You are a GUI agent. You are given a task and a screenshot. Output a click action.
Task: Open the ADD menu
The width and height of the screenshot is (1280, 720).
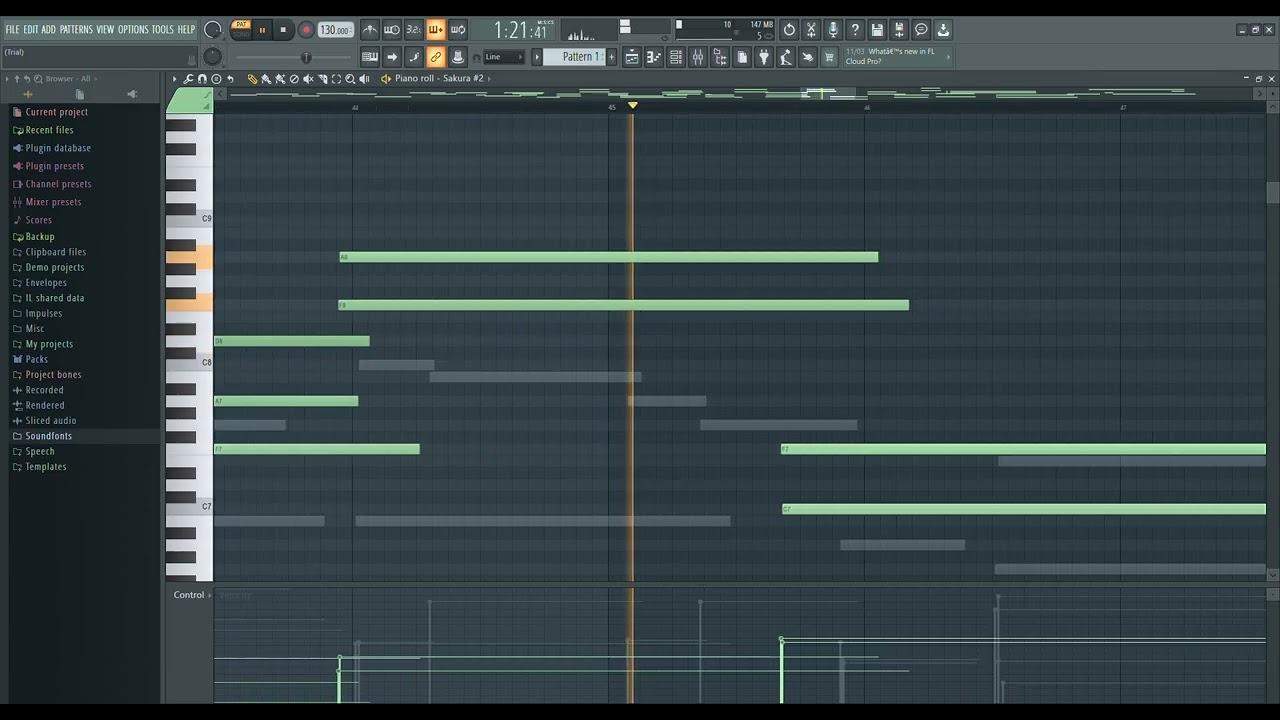click(49, 29)
